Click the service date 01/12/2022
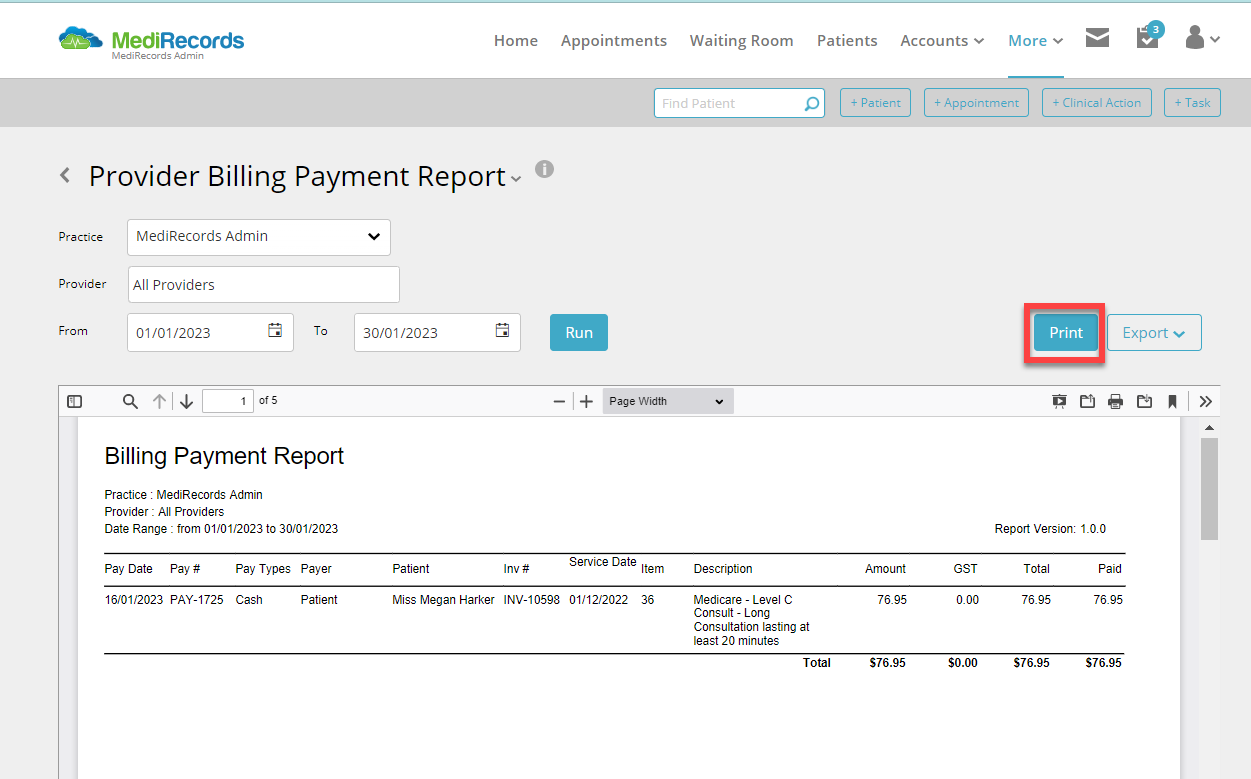1251x779 pixels. [599, 600]
